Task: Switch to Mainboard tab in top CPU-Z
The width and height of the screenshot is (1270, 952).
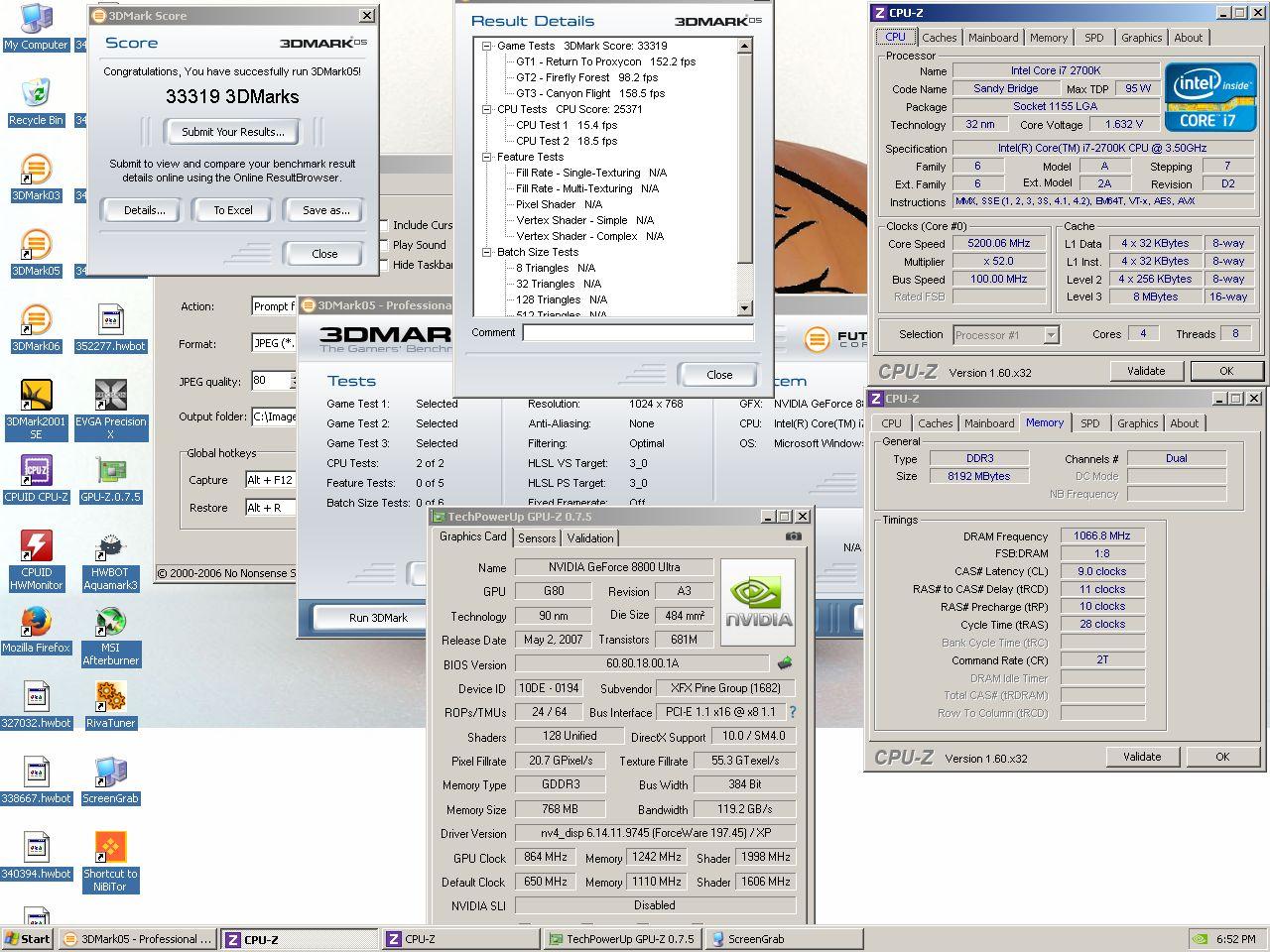Action: point(993,38)
